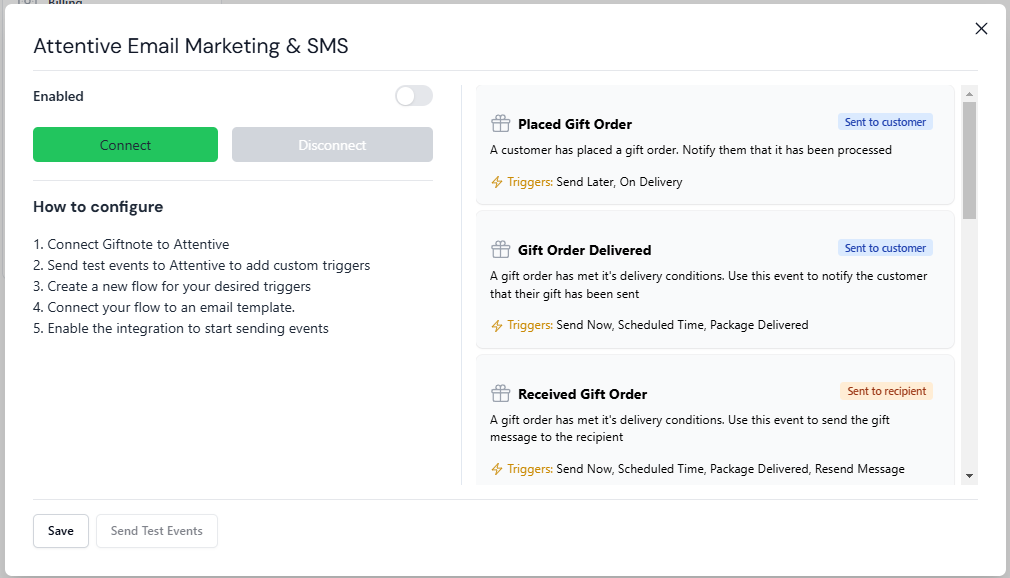Image resolution: width=1010 pixels, height=578 pixels.
Task: Click step 4 Connect your flow to email template
Action: pyautogui.click(x=164, y=307)
